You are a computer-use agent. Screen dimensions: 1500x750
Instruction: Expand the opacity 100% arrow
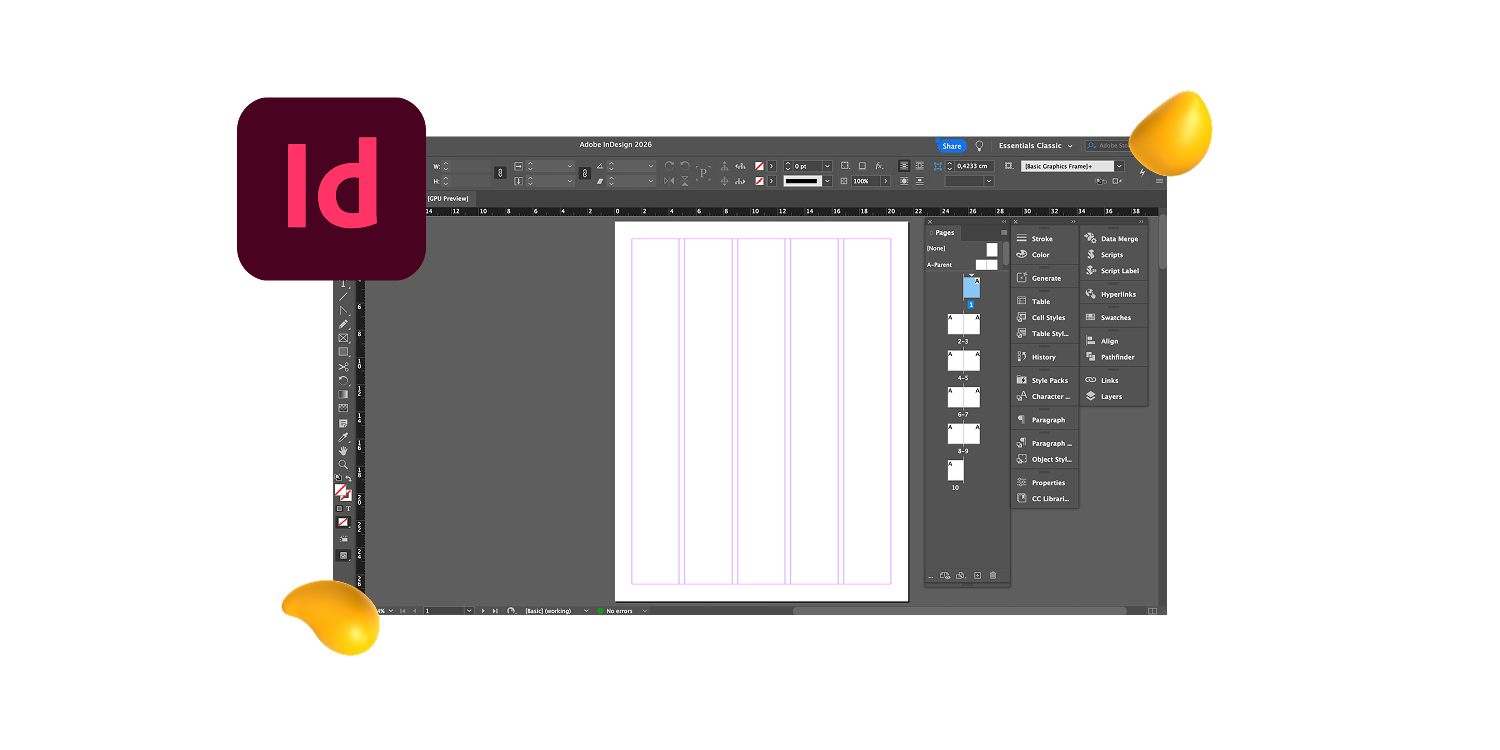click(x=886, y=181)
